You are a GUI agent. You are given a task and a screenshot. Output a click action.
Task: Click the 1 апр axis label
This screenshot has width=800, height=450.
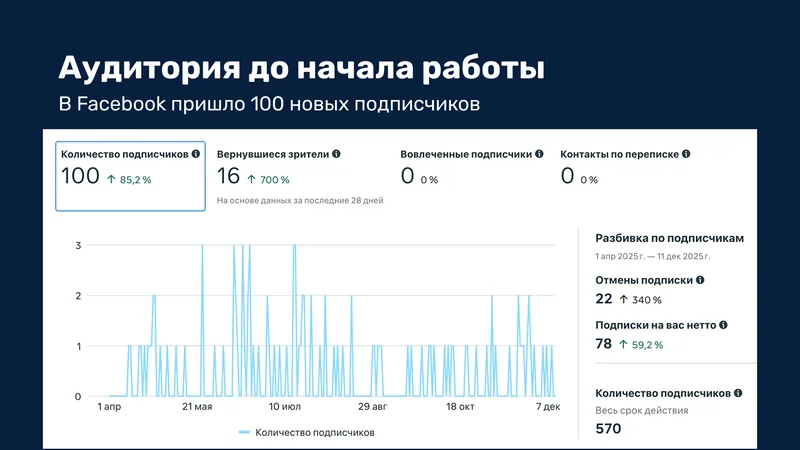(x=109, y=407)
